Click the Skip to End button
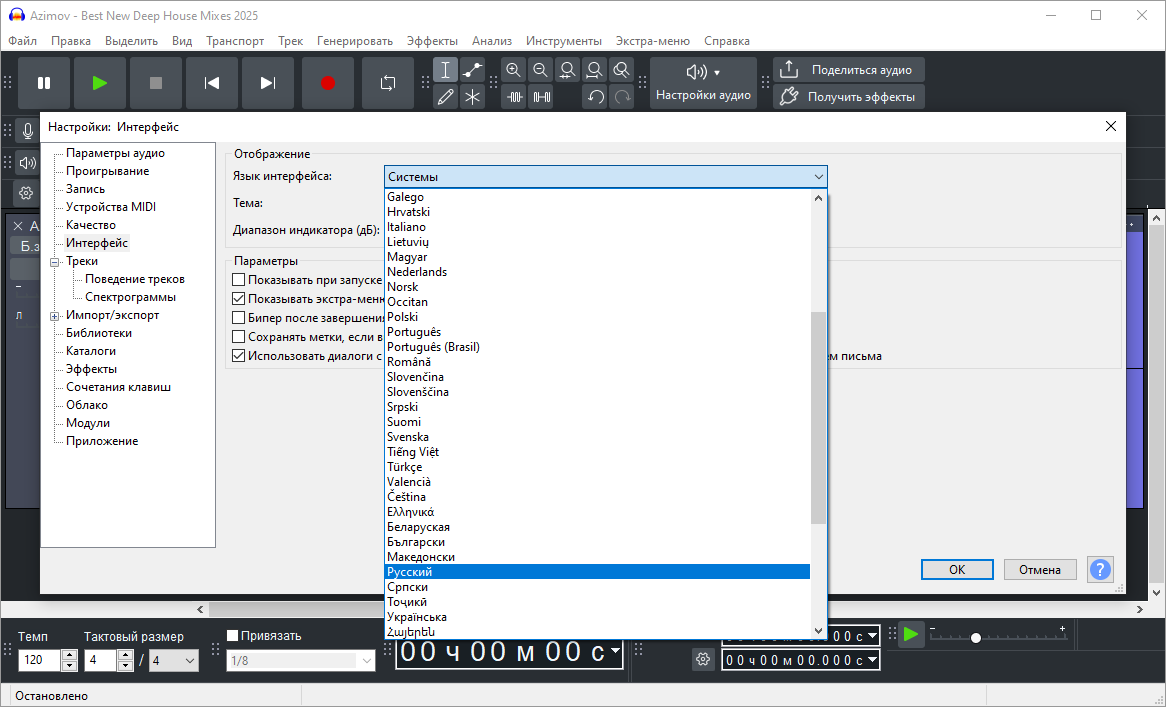This screenshot has width=1166, height=707. (268, 83)
